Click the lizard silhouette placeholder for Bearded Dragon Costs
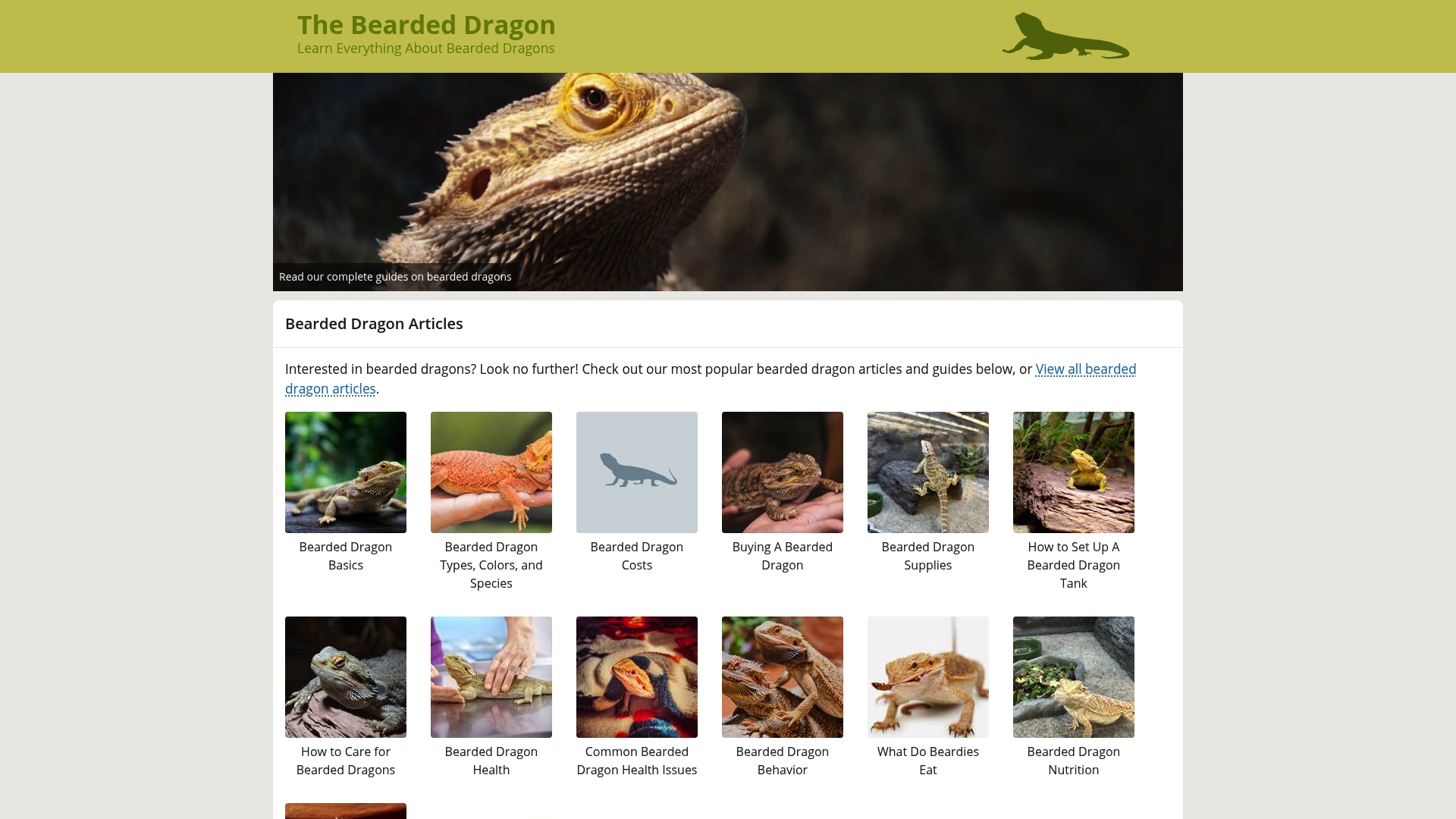The image size is (1456, 819). [636, 472]
